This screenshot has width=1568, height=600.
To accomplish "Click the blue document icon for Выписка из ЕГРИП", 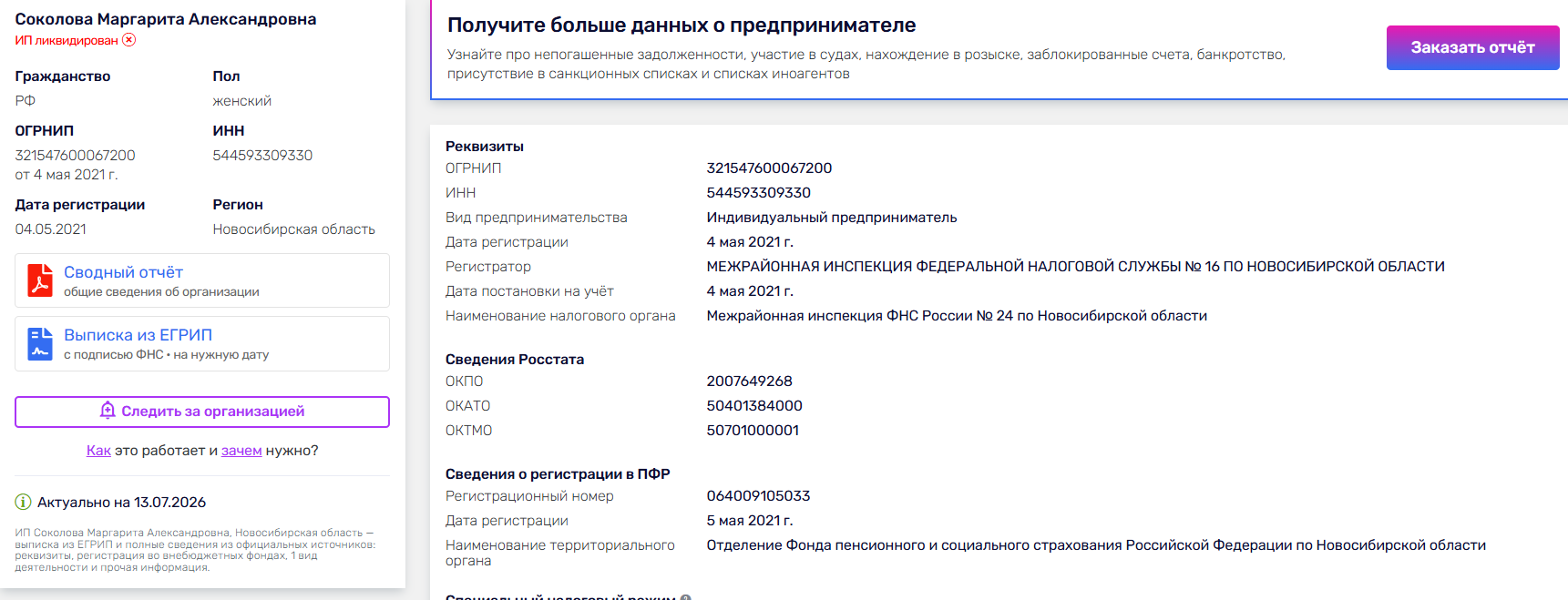I will [x=40, y=344].
